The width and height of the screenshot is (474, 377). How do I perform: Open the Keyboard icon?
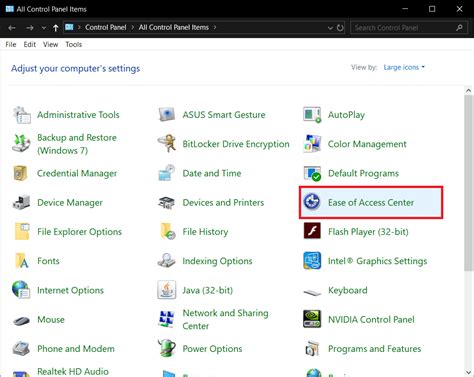(312, 292)
